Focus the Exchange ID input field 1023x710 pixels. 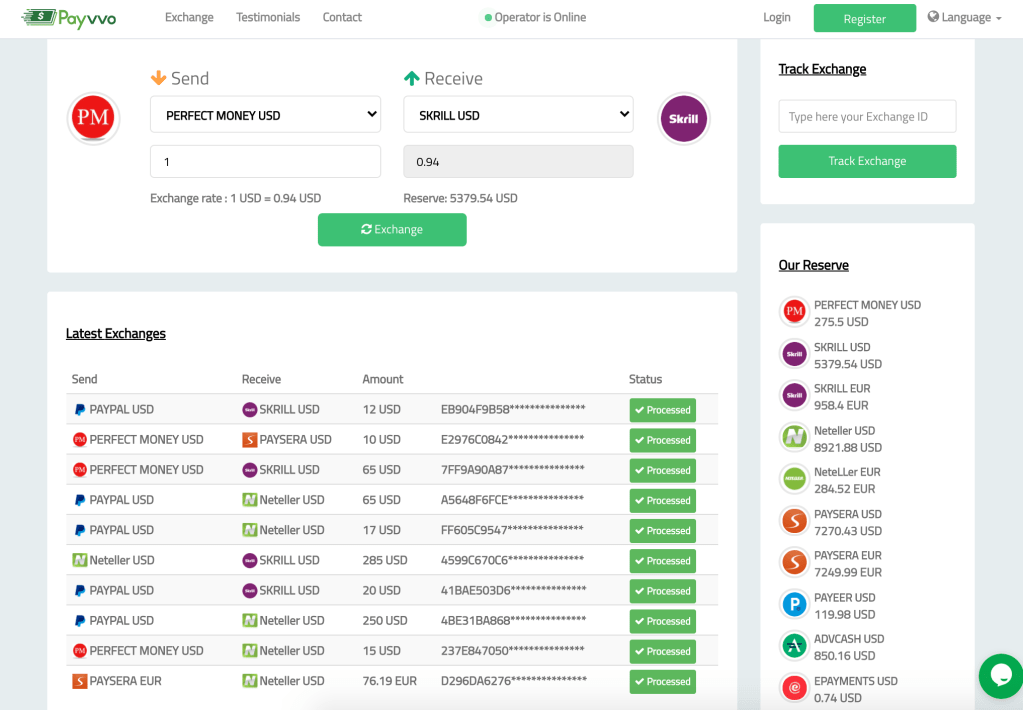pyautogui.click(x=867, y=116)
